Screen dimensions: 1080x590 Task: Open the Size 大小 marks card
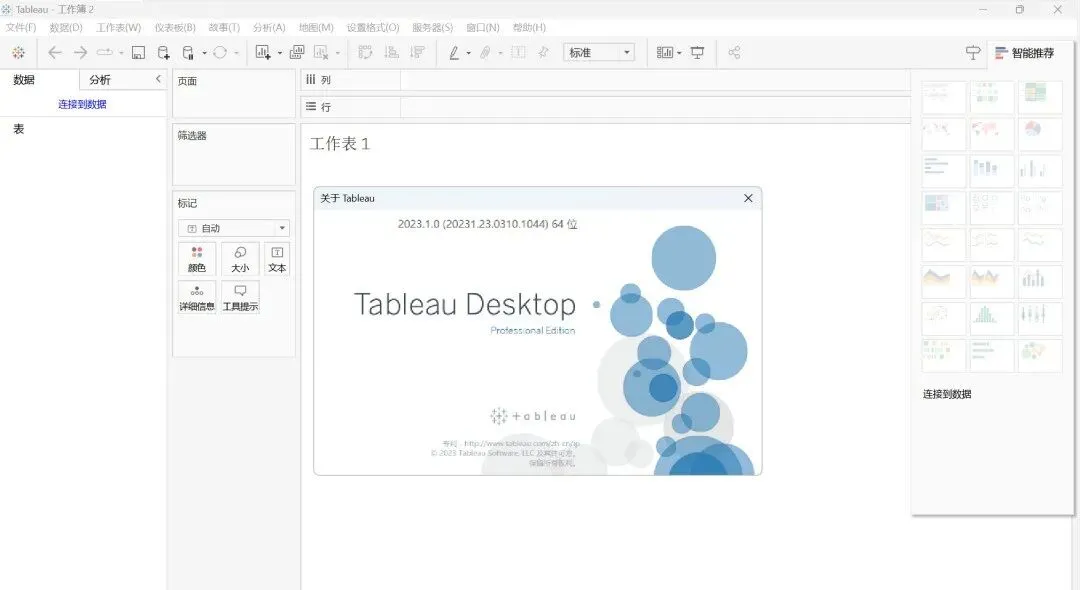pos(240,259)
